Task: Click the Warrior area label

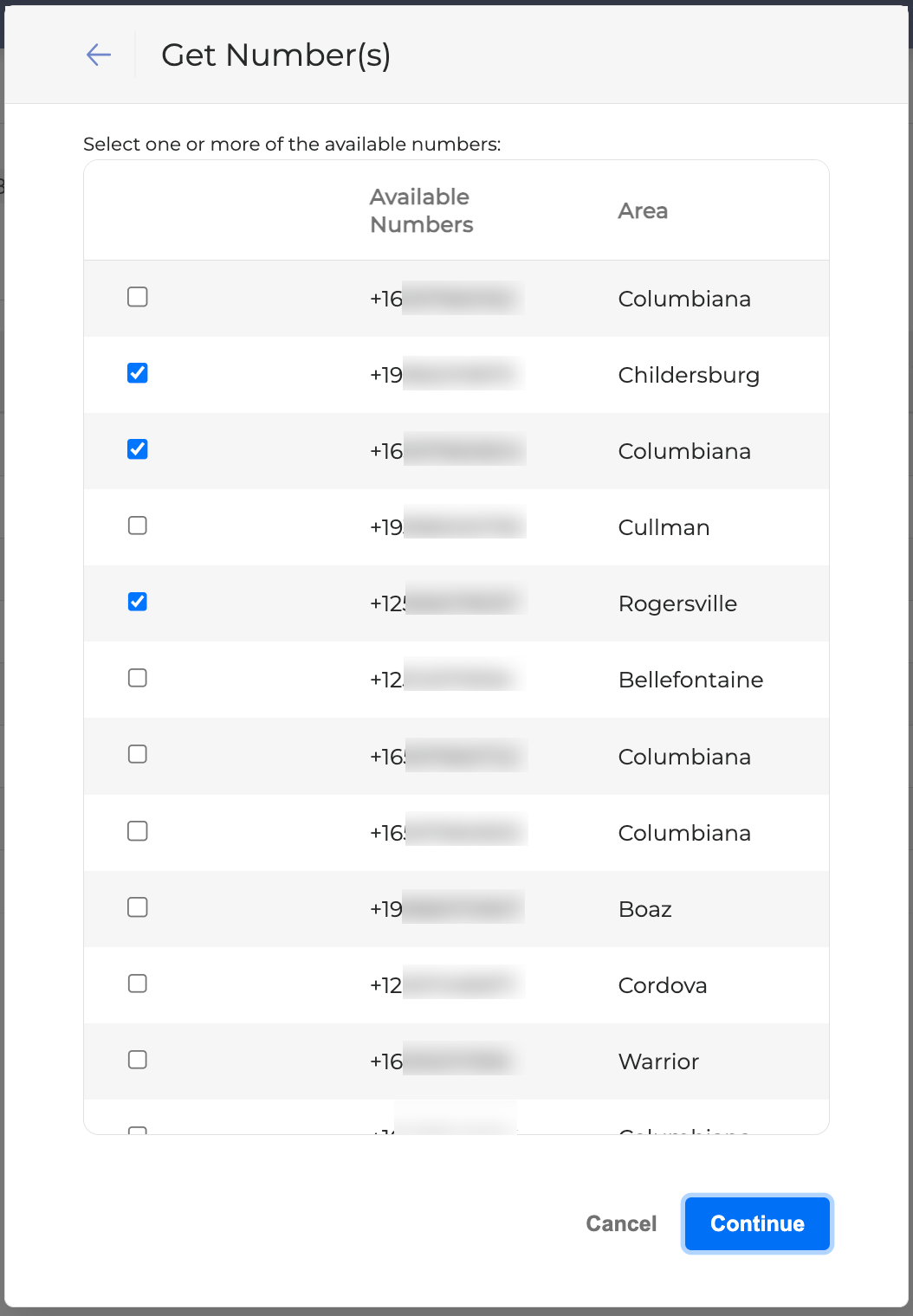Action: click(658, 1061)
